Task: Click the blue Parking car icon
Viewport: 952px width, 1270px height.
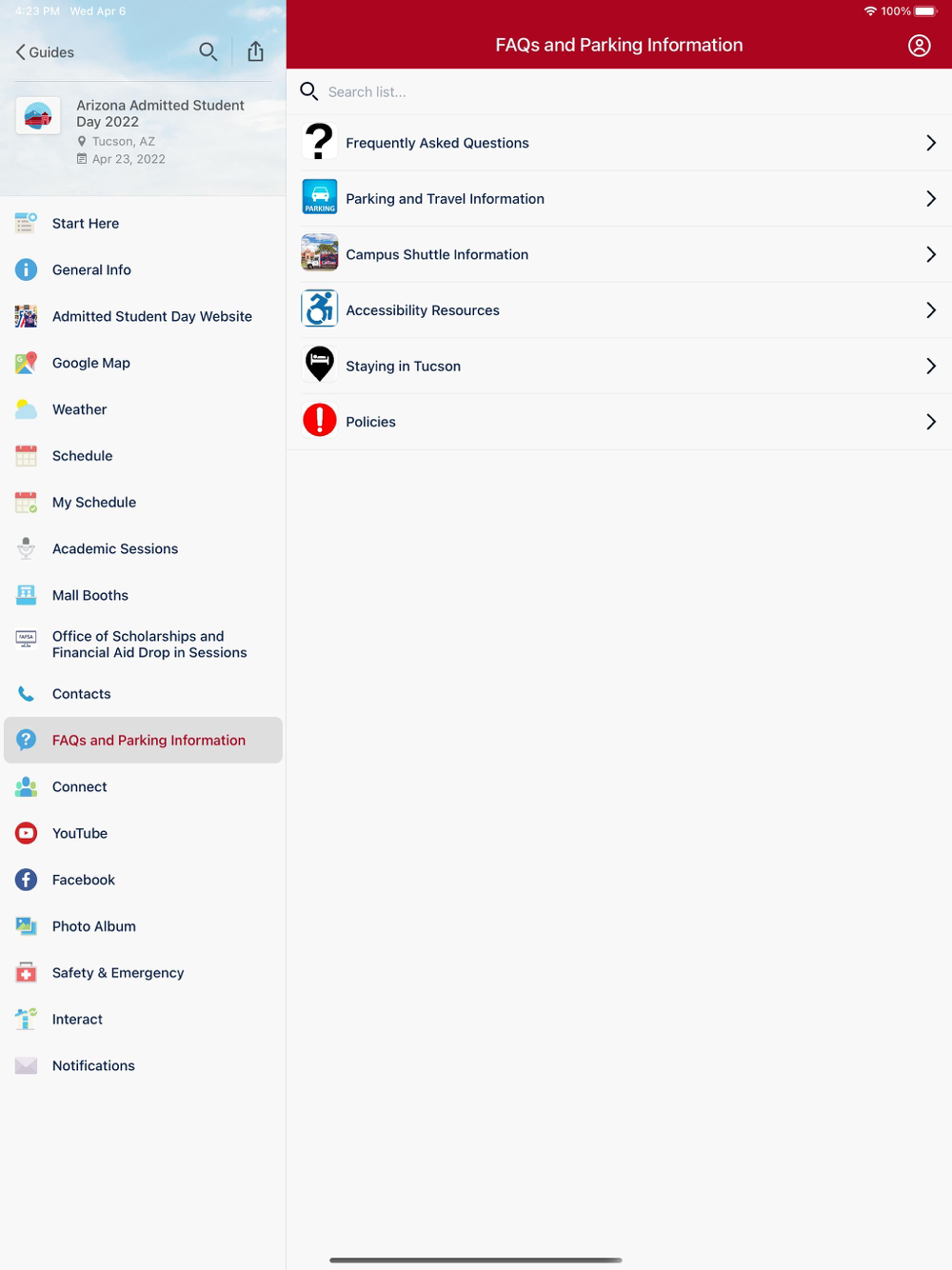Action: tap(320, 197)
